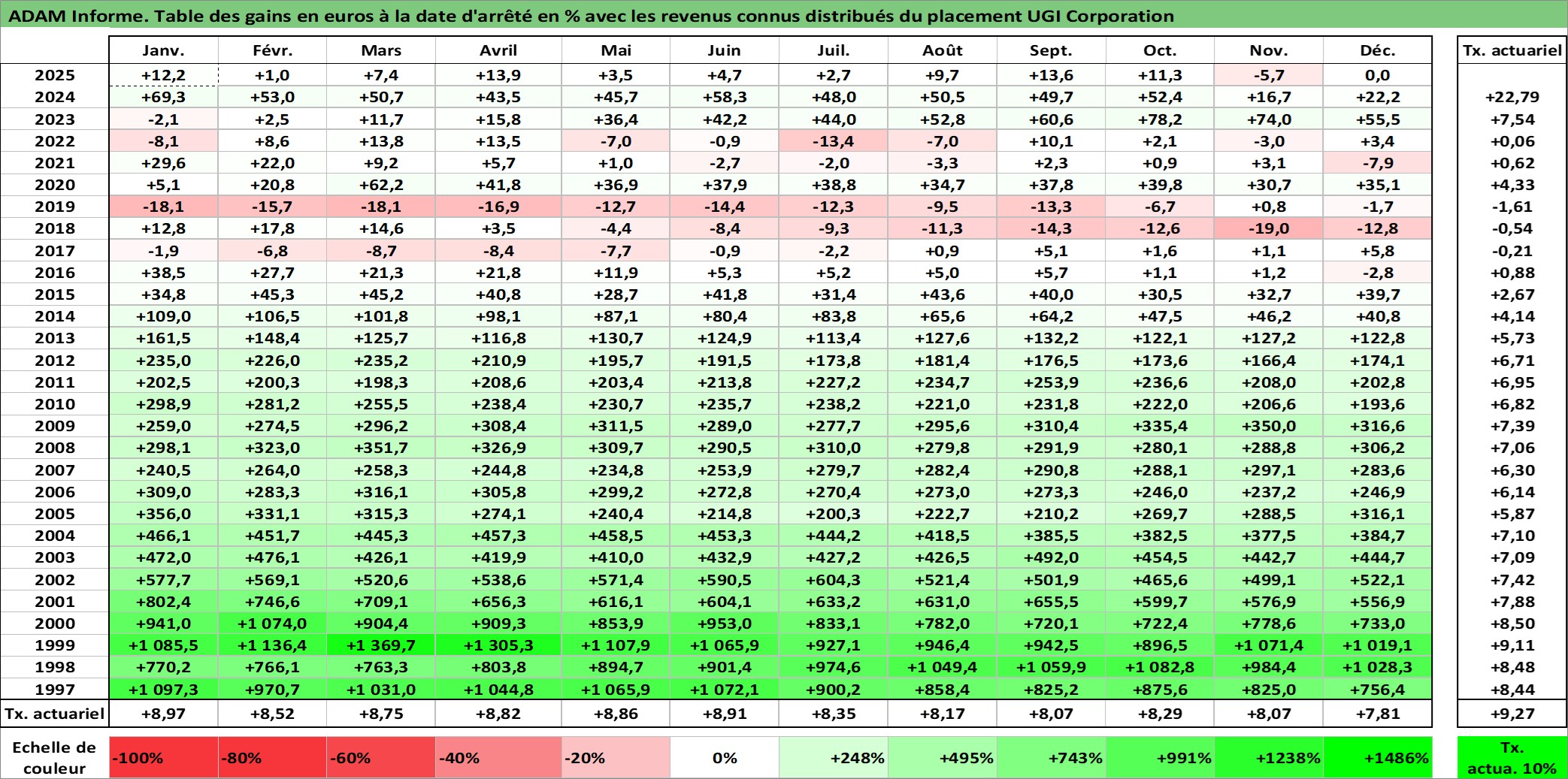
Task: Select the 'Déc.' column header
Action: 1378,50
